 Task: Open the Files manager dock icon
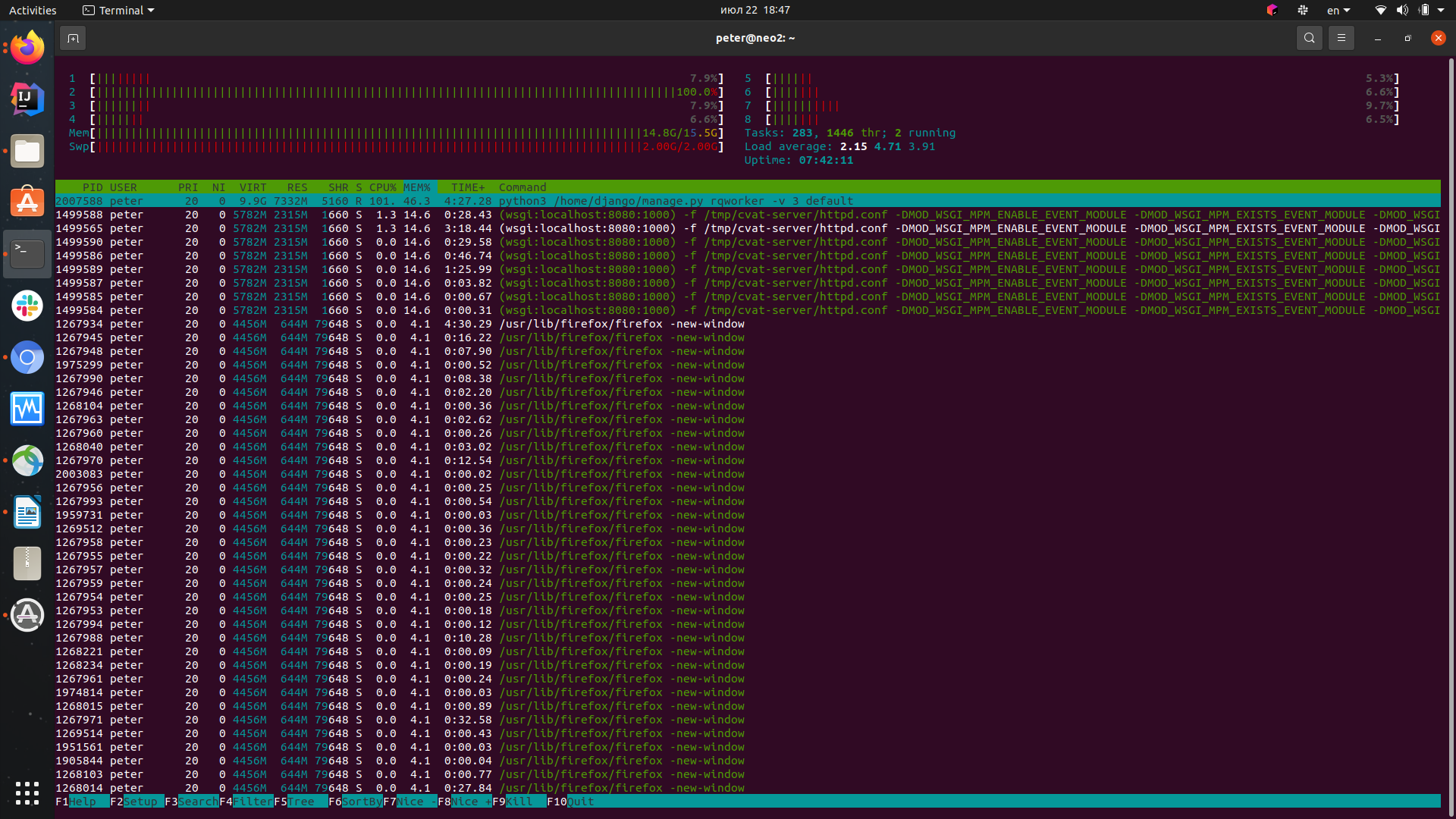tap(27, 151)
